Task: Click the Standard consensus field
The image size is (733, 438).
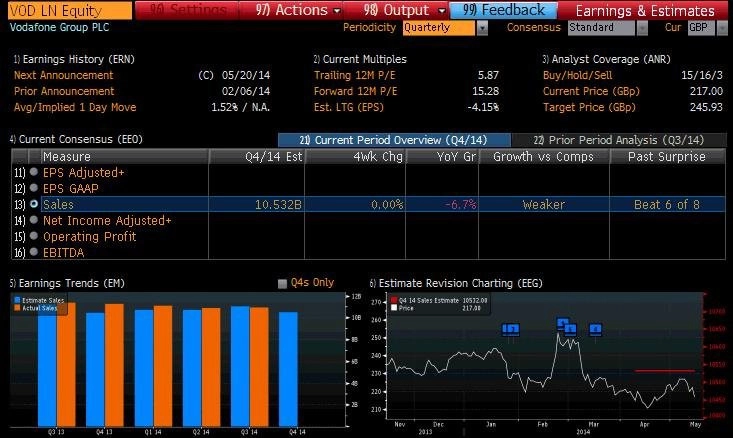Action: pos(602,28)
